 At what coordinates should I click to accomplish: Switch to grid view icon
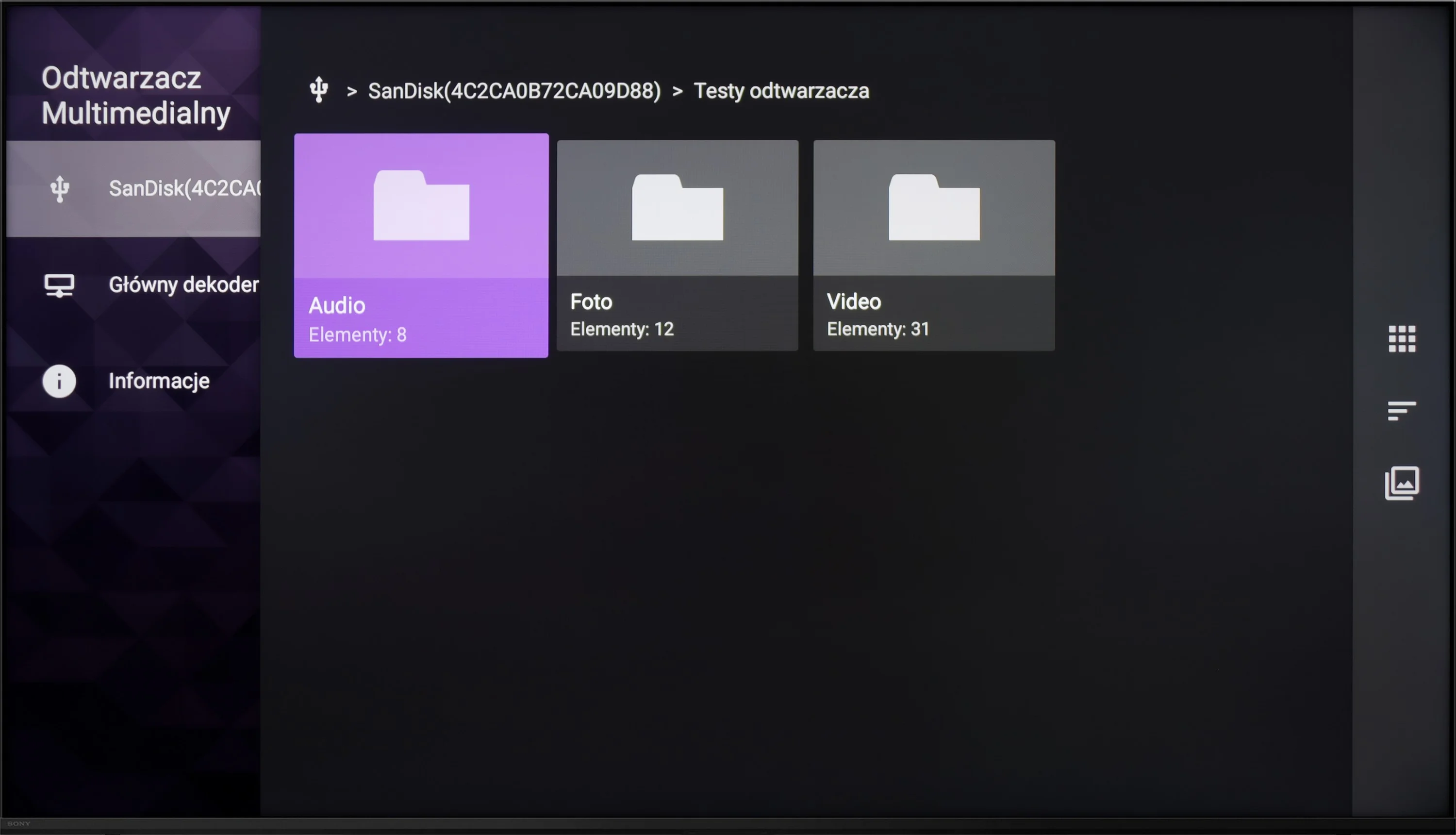1402,338
